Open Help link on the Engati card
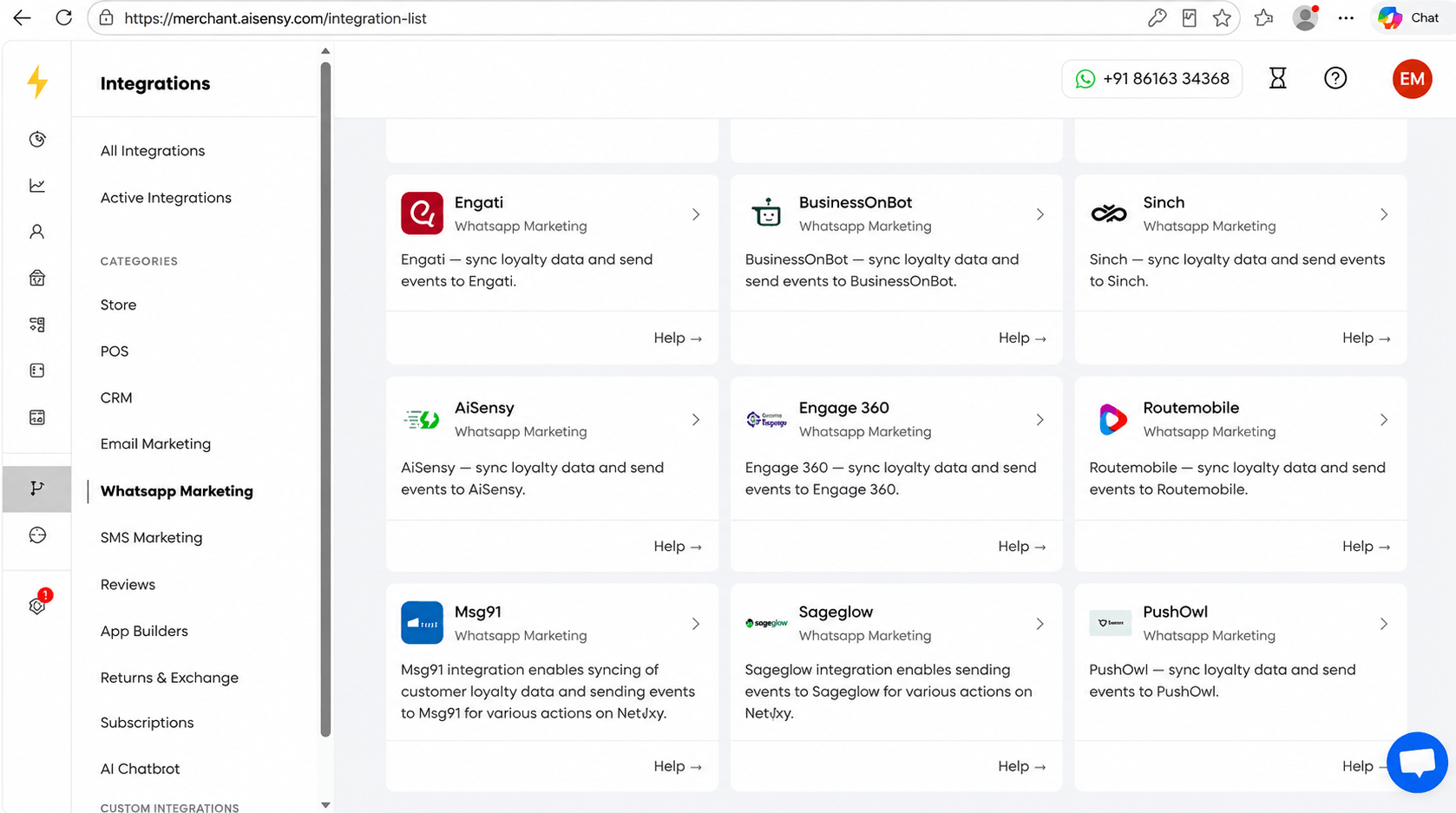The image size is (1456, 813). click(678, 338)
